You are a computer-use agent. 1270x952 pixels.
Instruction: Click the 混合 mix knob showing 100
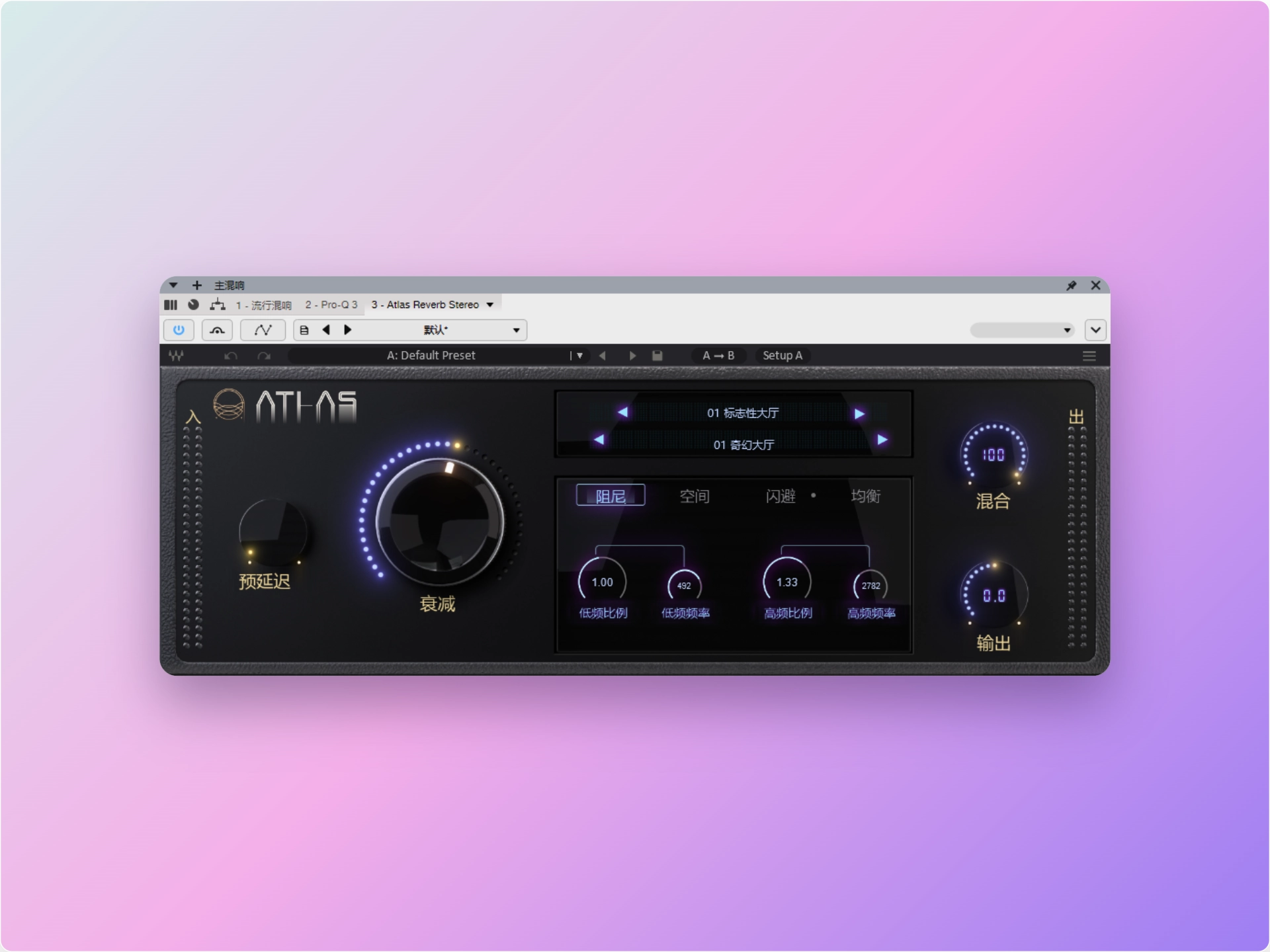click(994, 455)
